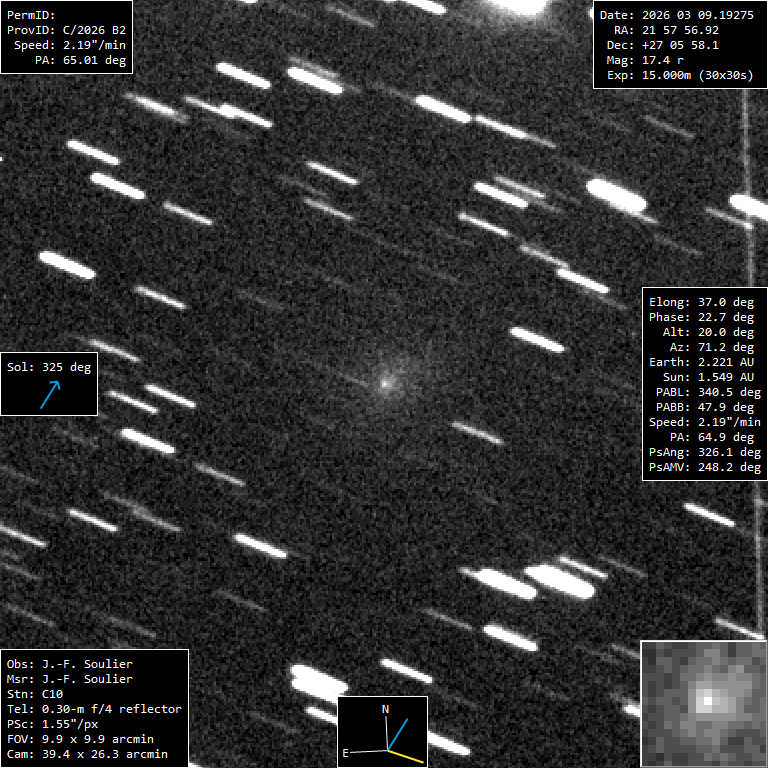Click the E label on the compass
This screenshot has width=768, height=768.
(346, 751)
